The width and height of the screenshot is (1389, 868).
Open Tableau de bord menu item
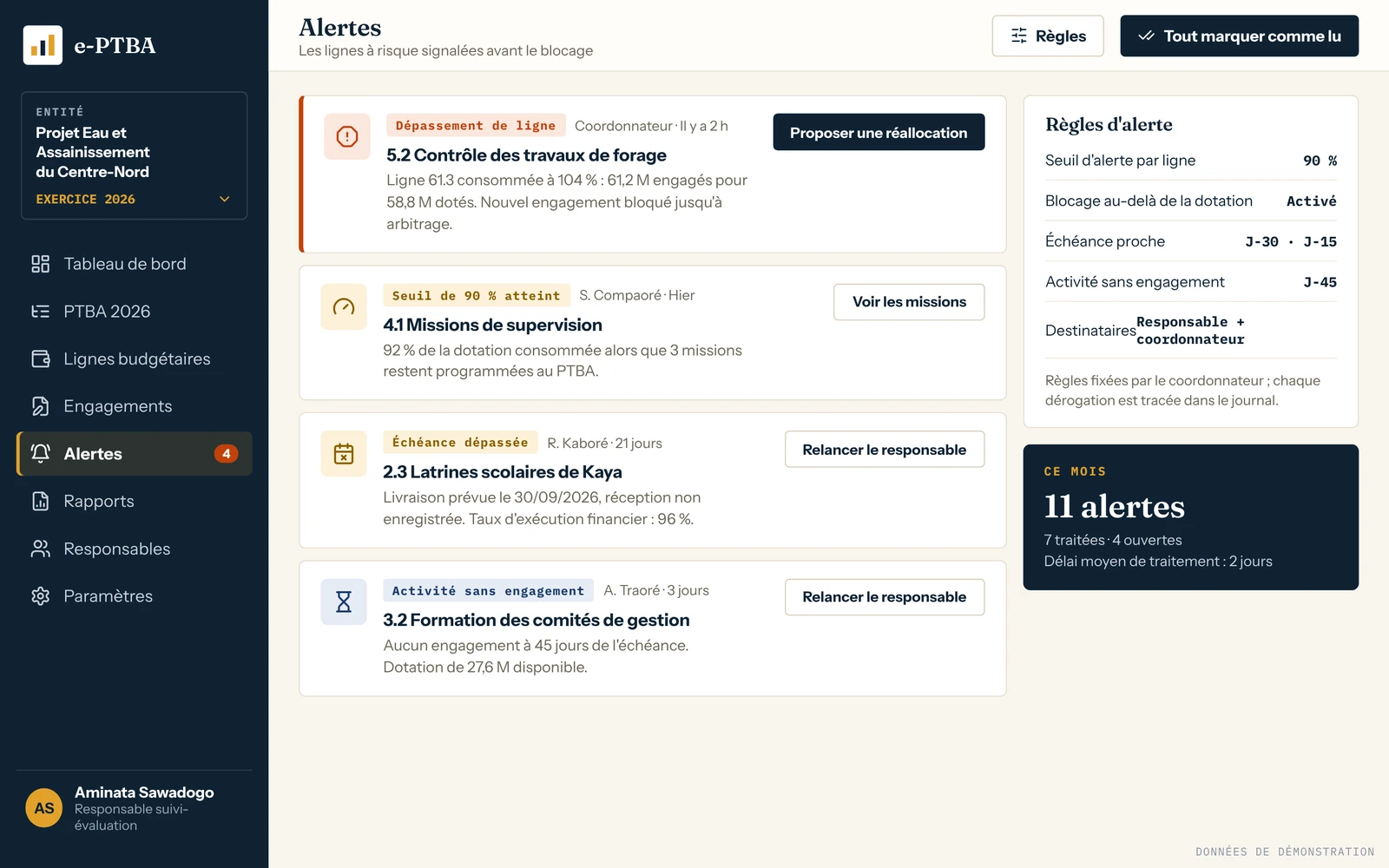coord(135,264)
